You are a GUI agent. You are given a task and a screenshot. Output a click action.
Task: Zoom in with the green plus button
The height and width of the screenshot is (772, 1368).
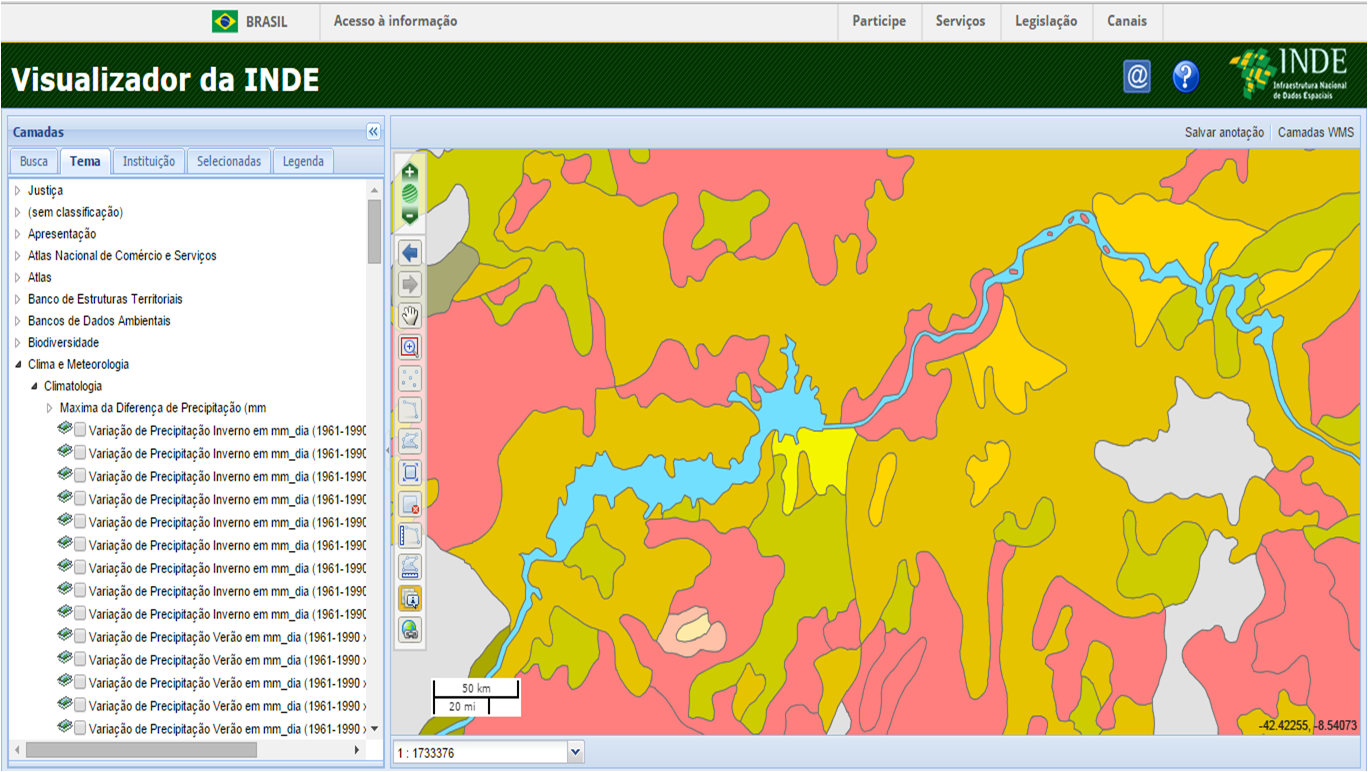tap(409, 172)
